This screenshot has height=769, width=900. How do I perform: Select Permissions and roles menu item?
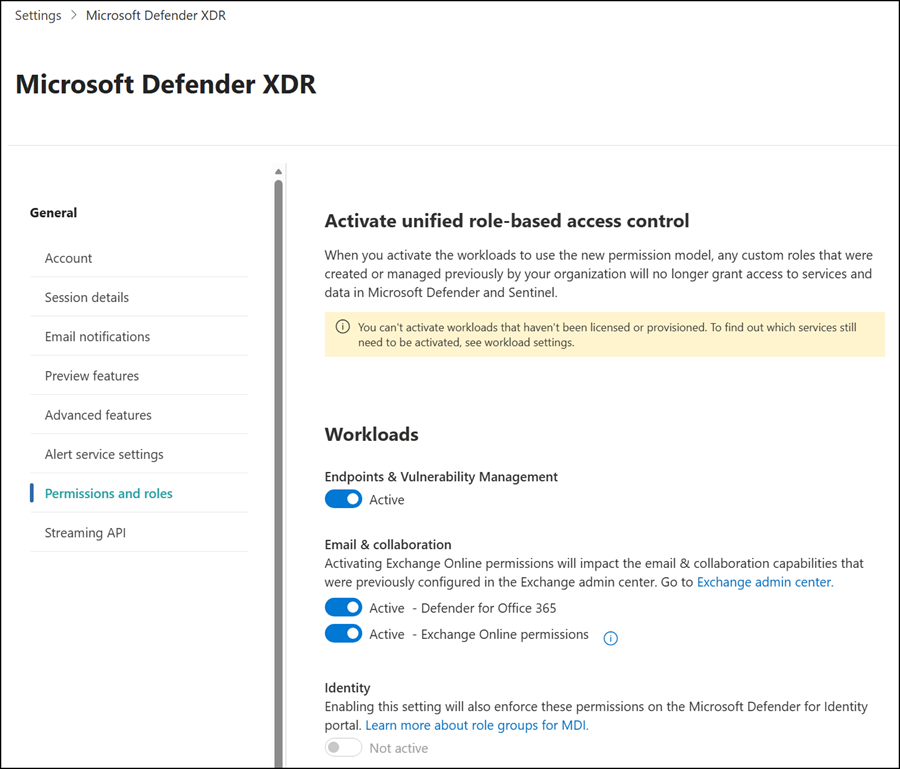coord(139,494)
